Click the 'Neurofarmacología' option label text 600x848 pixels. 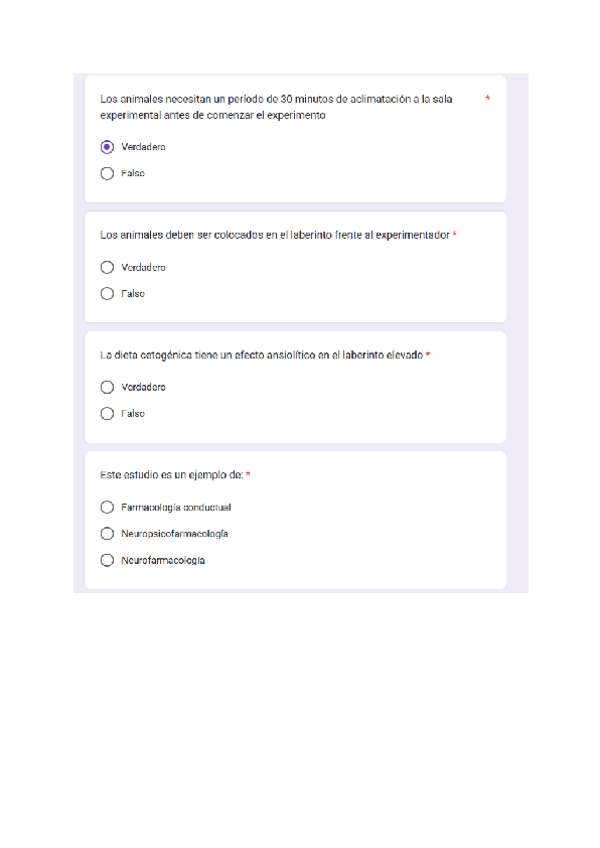tap(163, 560)
